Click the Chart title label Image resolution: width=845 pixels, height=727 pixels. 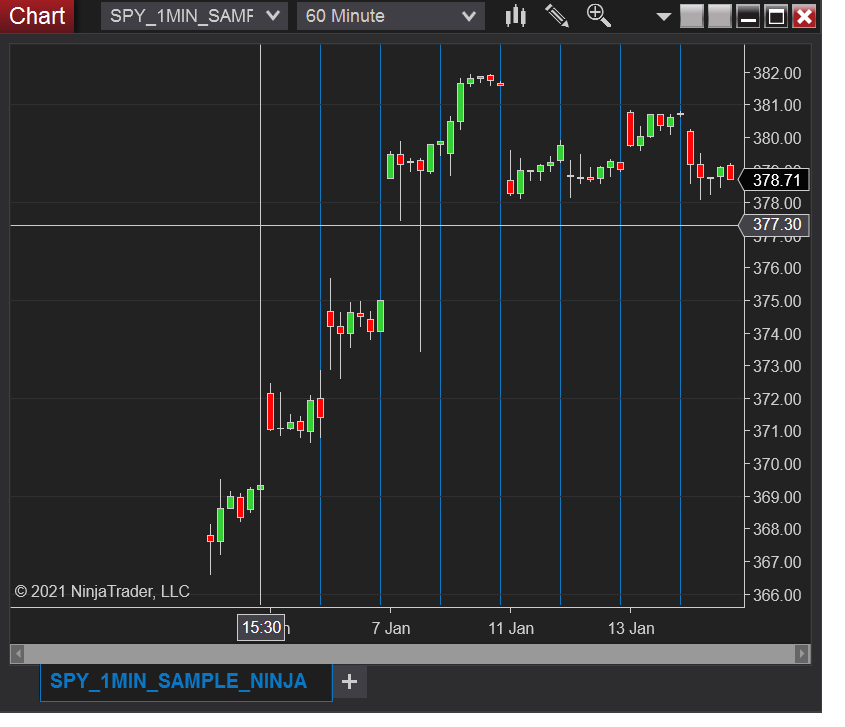(x=37, y=16)
